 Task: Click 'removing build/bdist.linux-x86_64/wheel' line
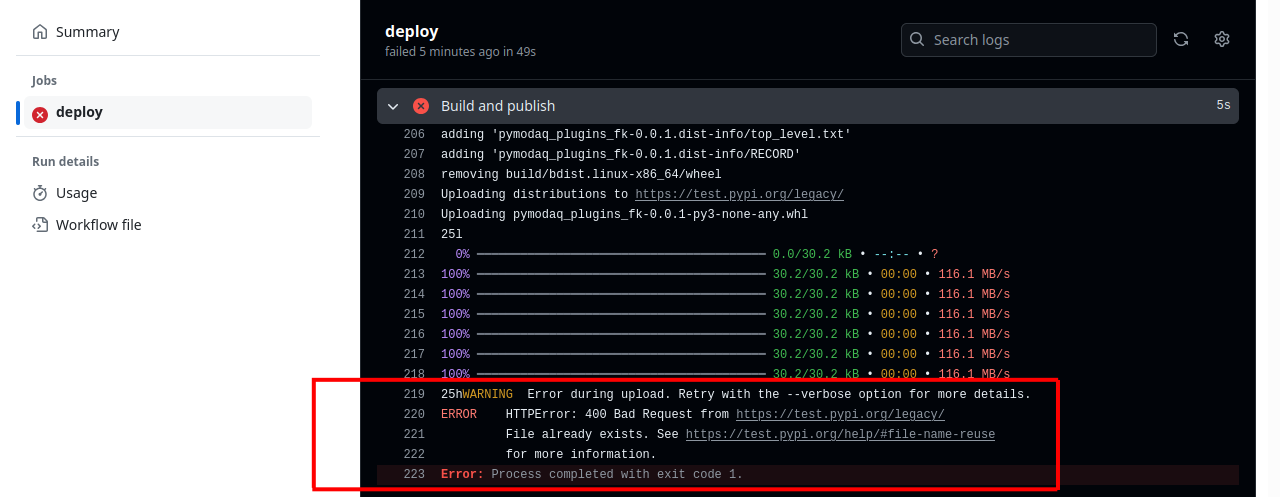[x=581, y=174]
